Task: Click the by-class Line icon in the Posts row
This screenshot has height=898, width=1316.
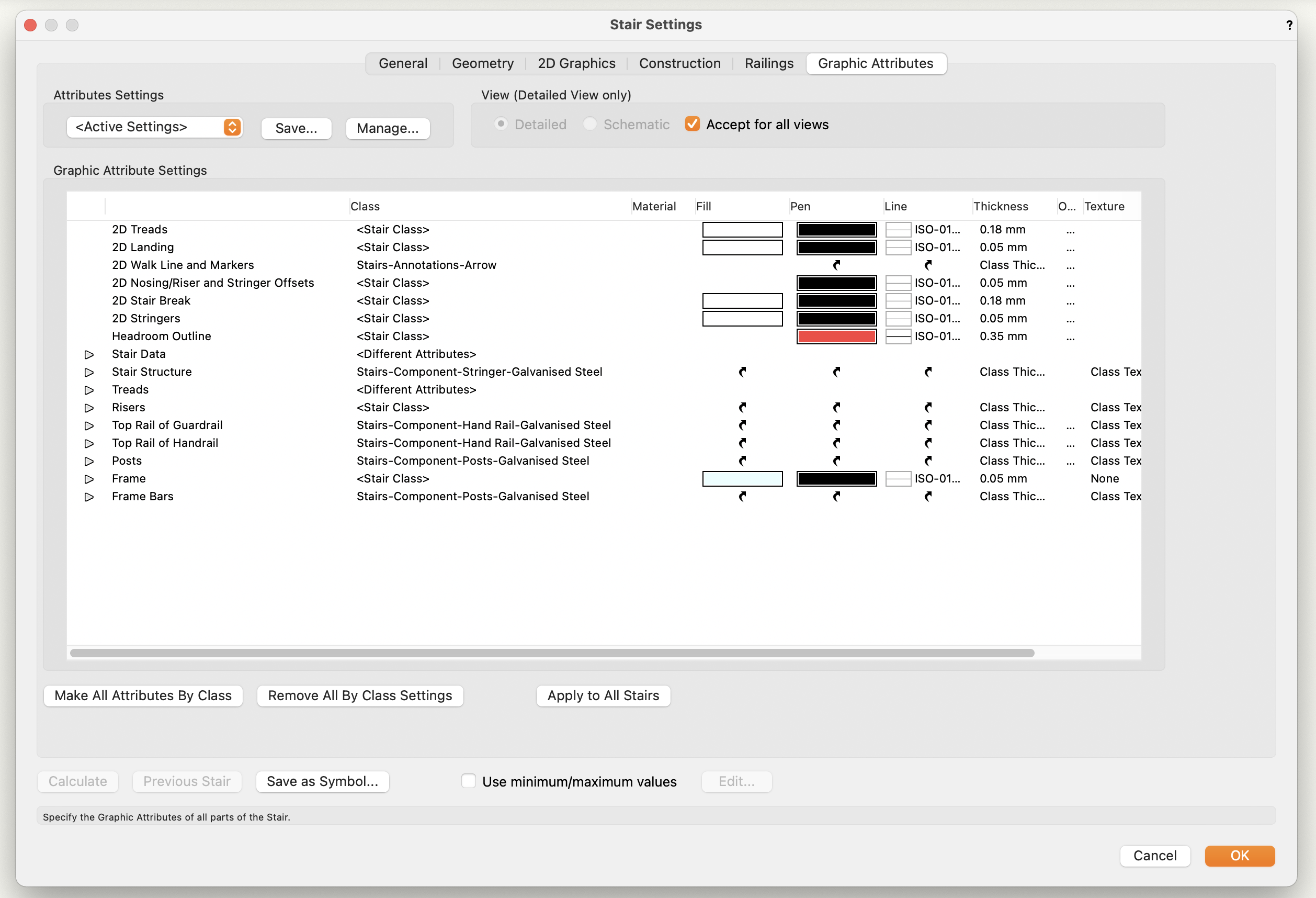Action: pyautogui.click(x=928, y=461)
